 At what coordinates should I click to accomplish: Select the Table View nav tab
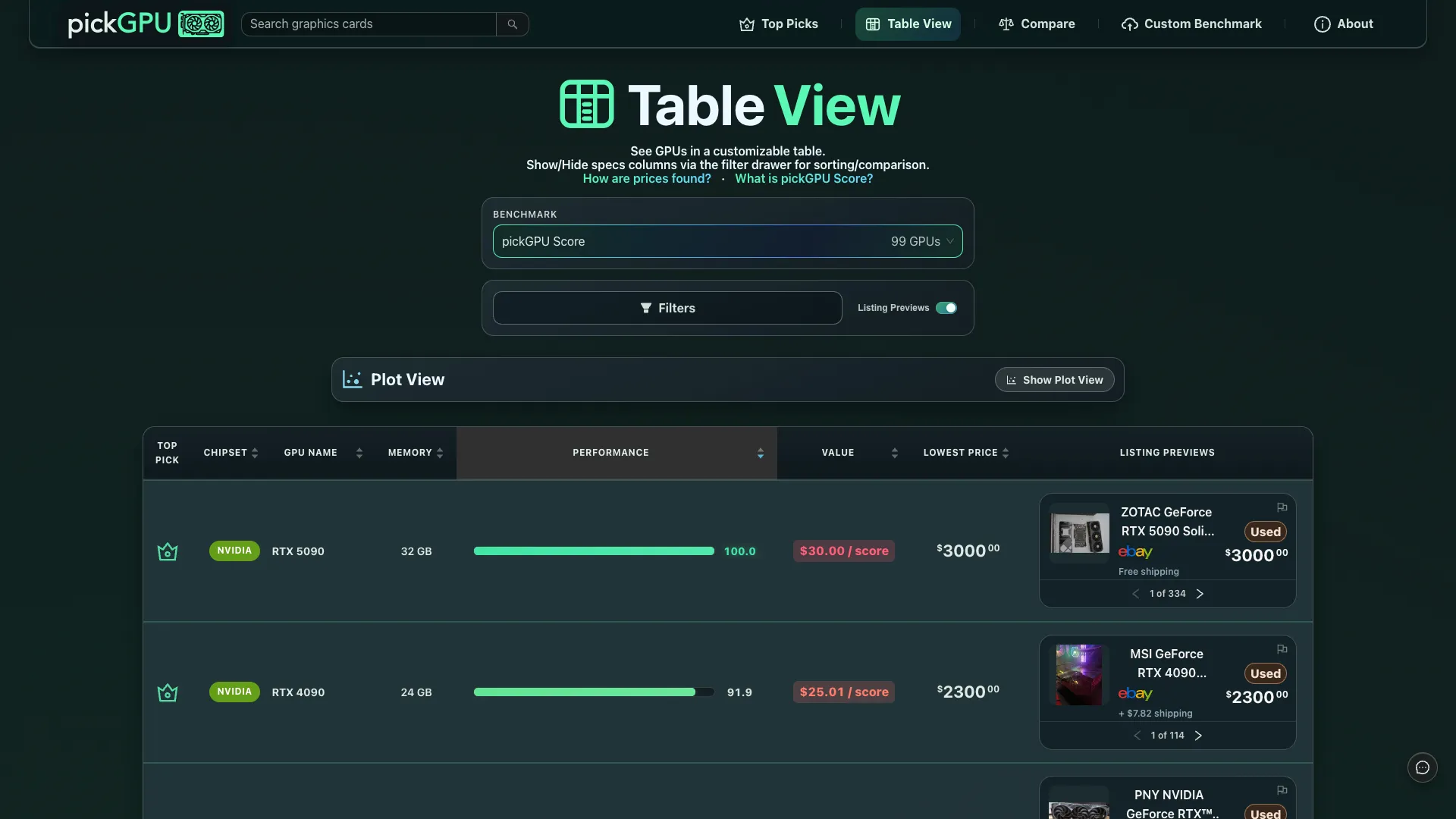tap(908, 24)
